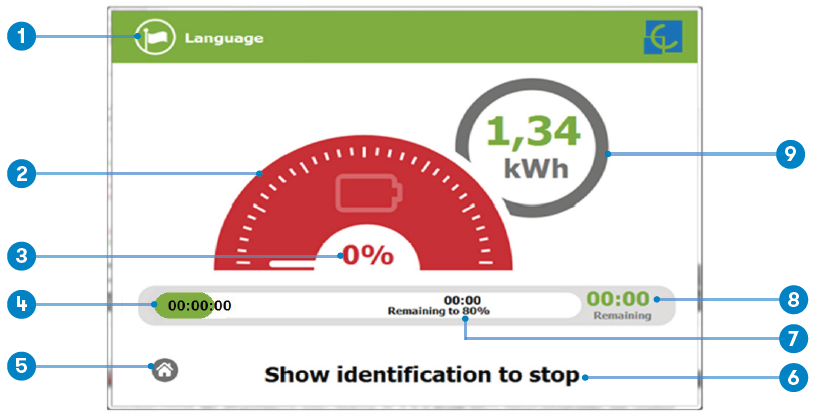Tap the kWh unit label
Screen dimensions: 820x416
[534, 167]
